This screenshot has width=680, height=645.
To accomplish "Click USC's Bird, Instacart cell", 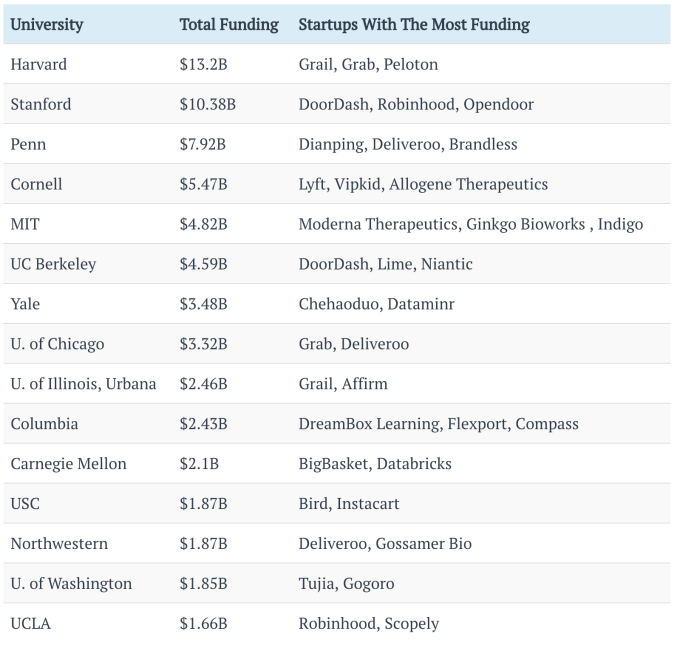I will tap(349, 504).
